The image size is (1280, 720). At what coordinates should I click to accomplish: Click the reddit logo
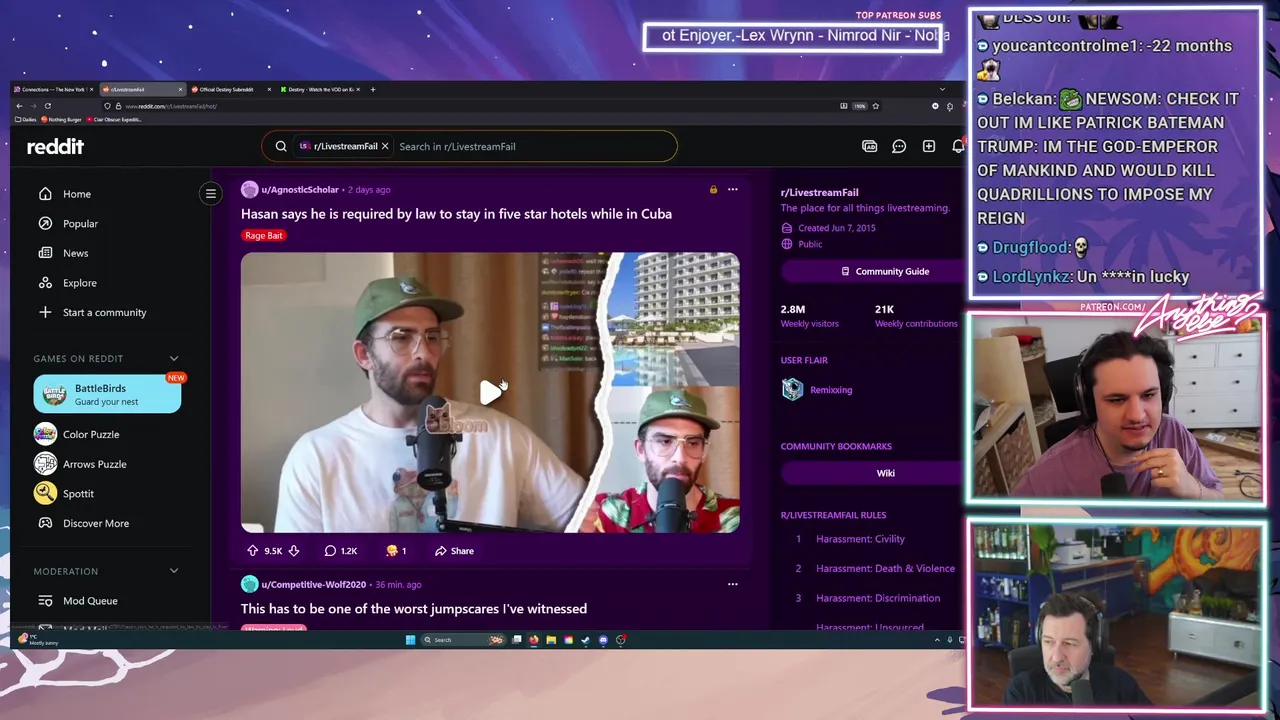pyautogui.click(x=55, y=146)
